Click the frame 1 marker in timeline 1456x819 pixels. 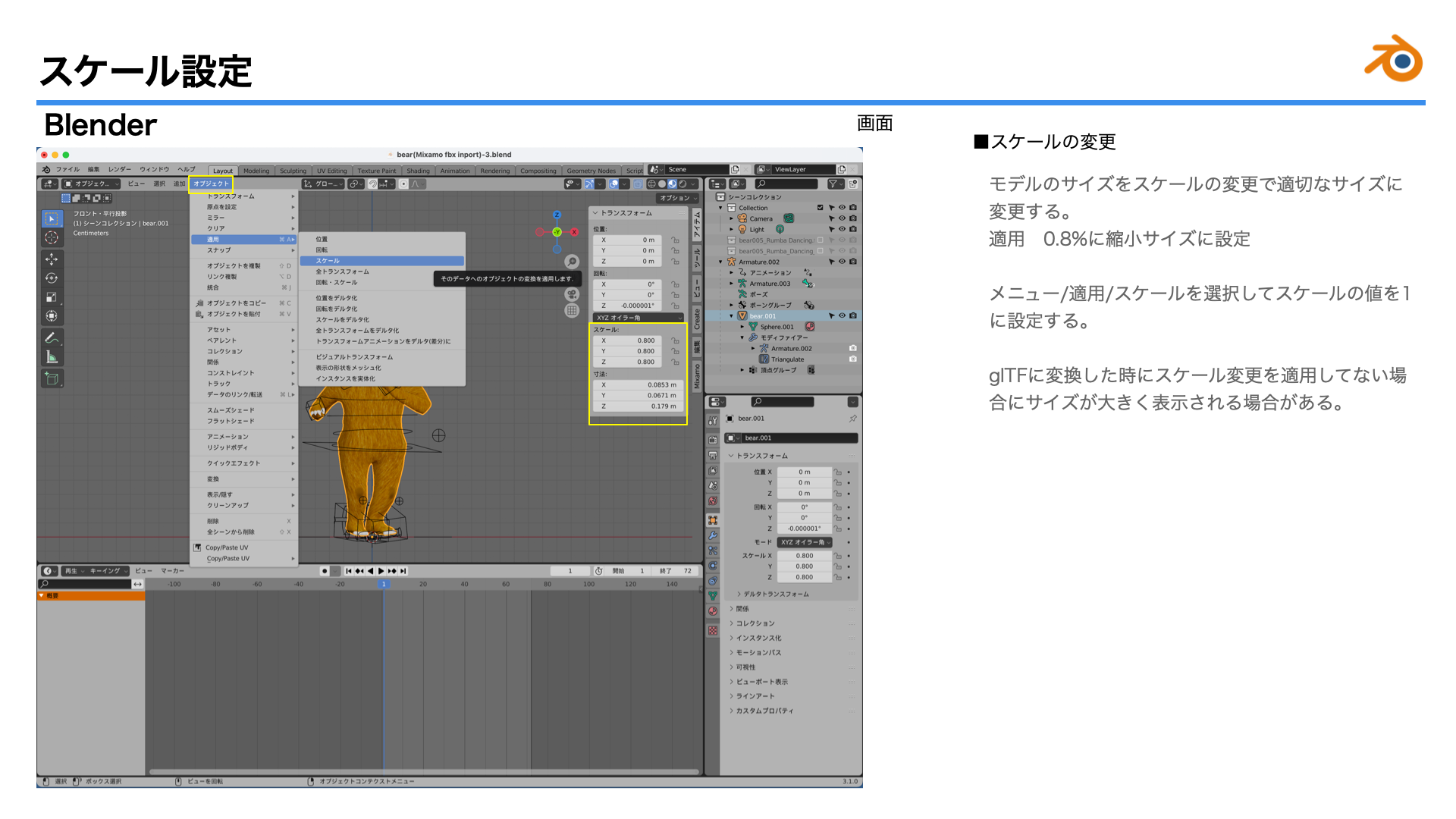pos(384,584)
